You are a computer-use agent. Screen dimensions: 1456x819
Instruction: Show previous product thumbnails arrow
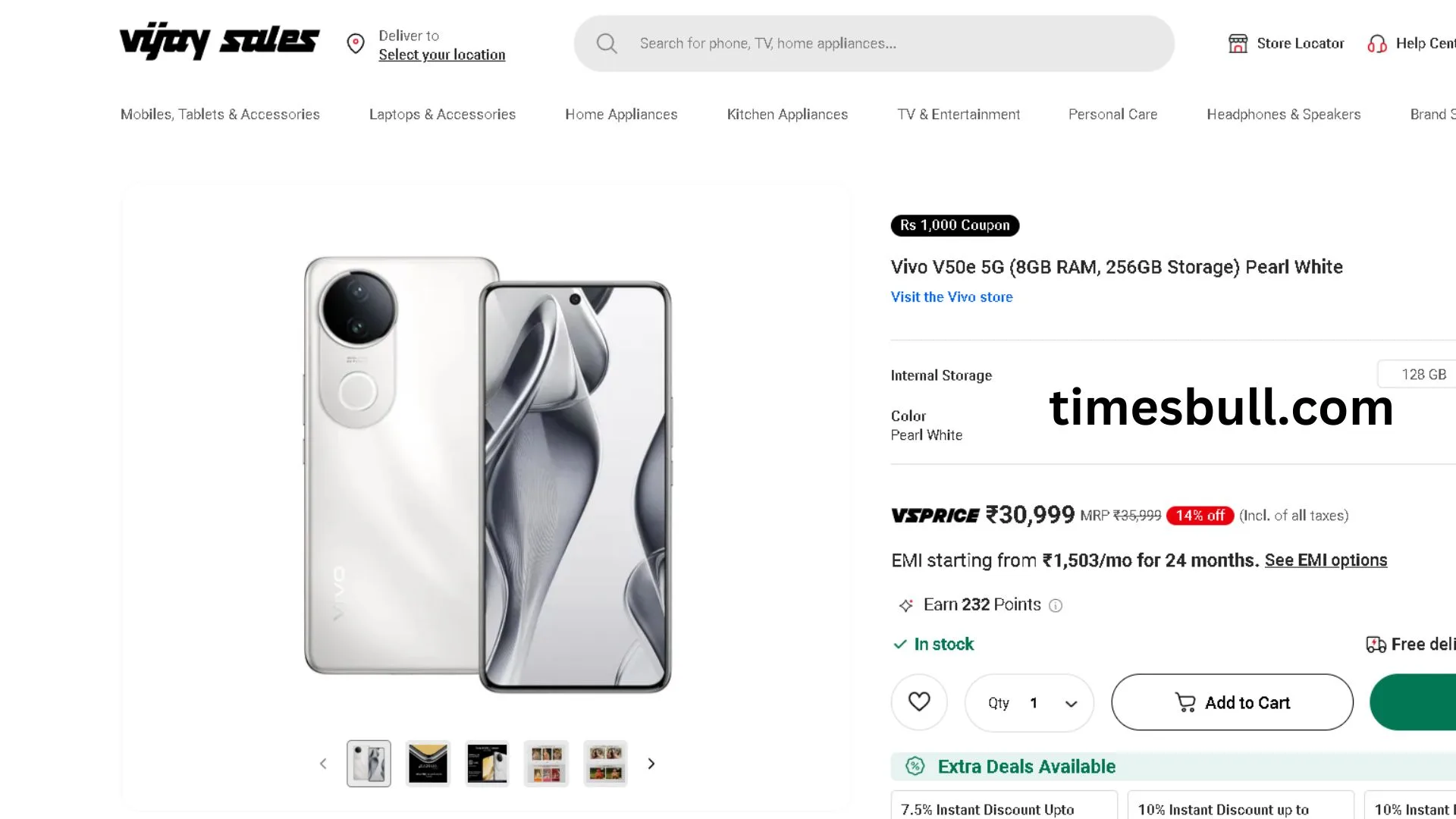click(x=323, y=764)
